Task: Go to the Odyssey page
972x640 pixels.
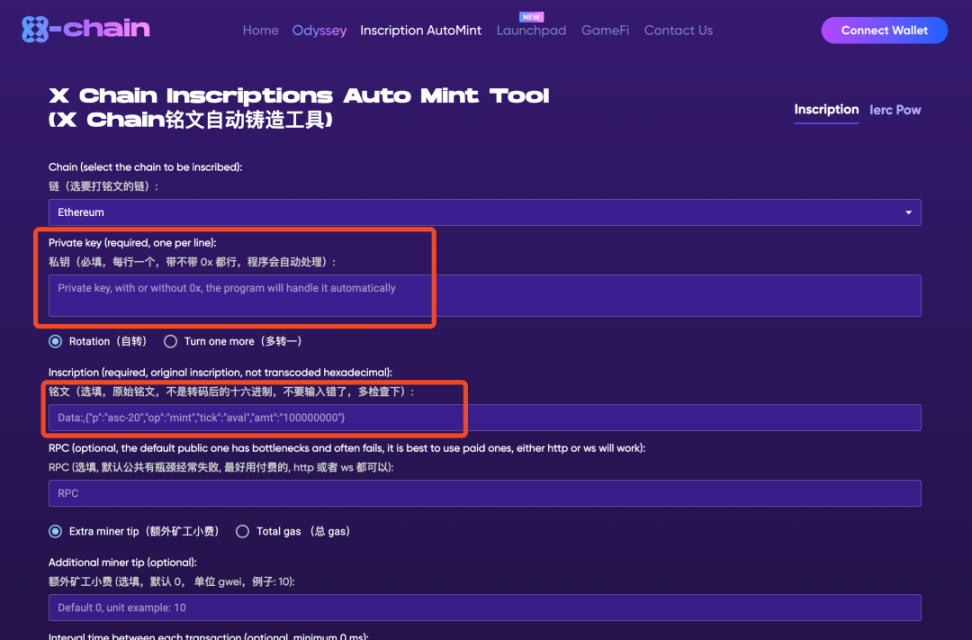Action: (319, 30)
